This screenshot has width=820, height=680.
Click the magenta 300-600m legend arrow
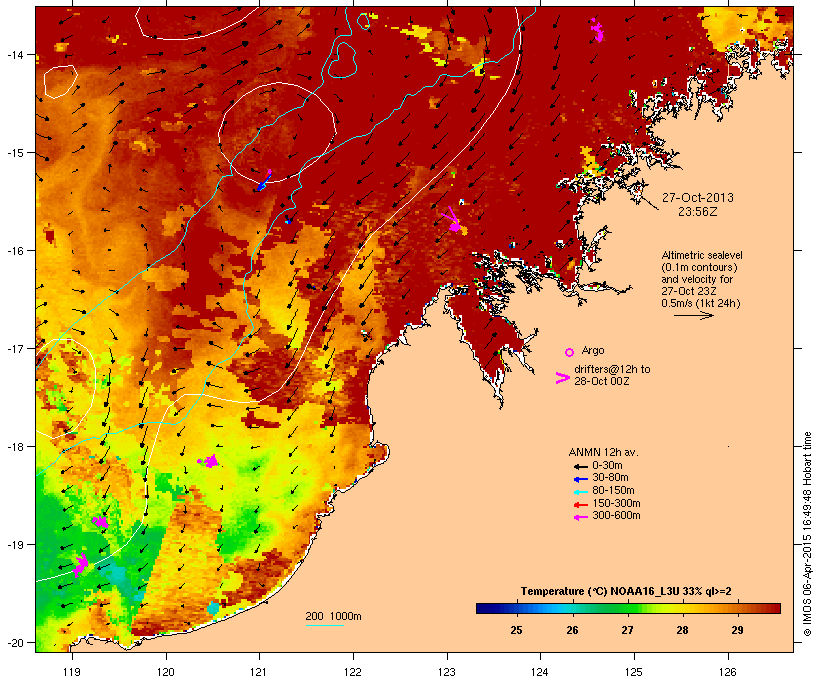pyautogui.click(x=580, y=517)
